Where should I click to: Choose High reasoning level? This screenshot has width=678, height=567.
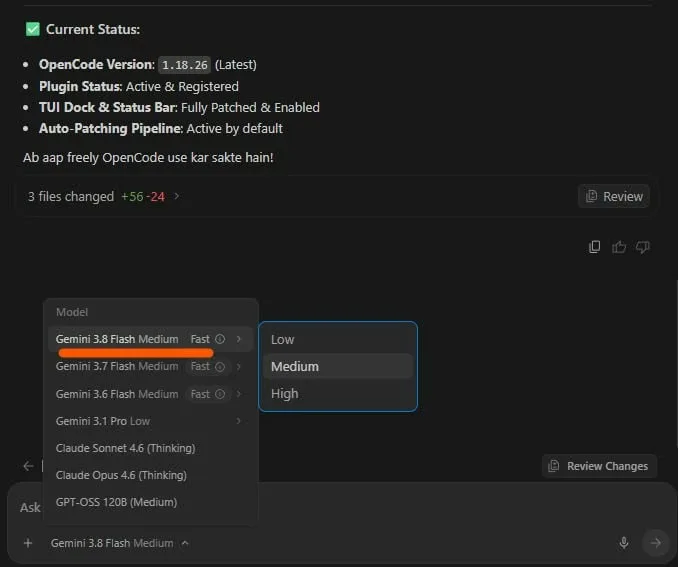point(338,394)
